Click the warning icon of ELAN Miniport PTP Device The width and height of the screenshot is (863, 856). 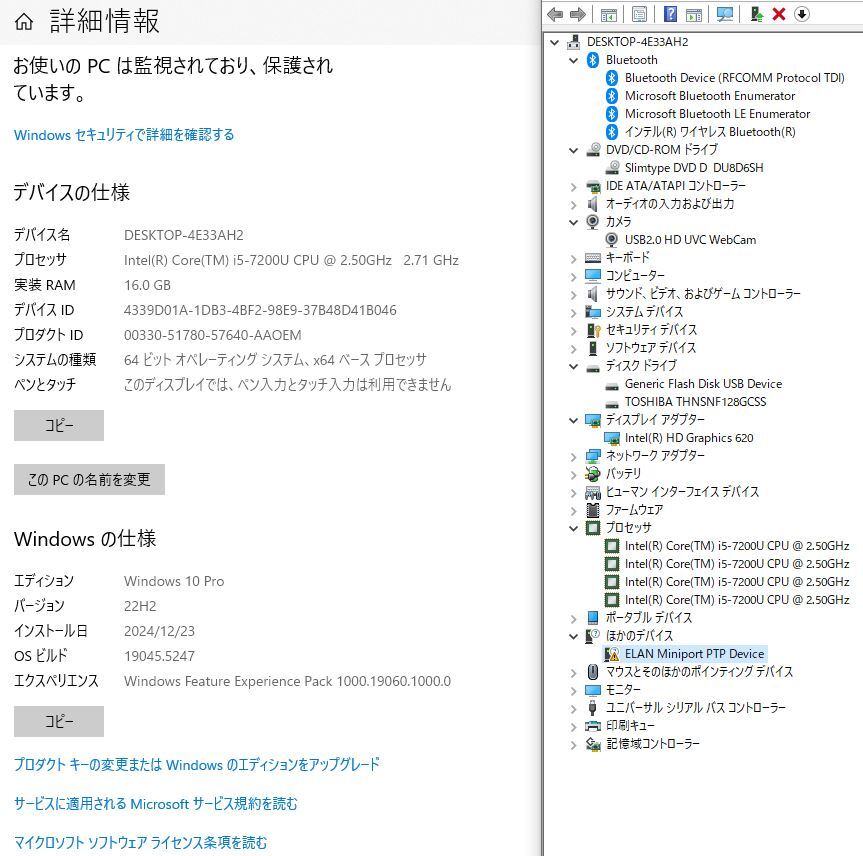tap(612, 654)
